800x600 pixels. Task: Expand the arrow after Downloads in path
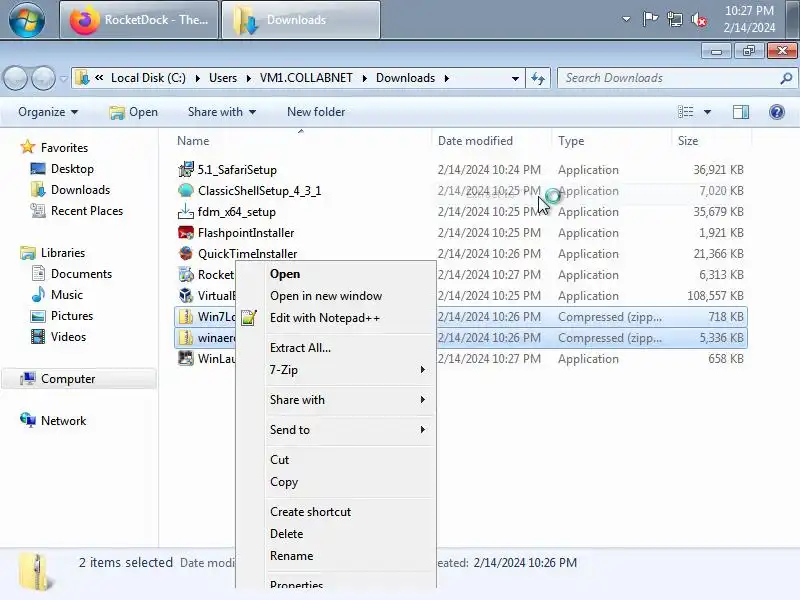pos(446,78)
